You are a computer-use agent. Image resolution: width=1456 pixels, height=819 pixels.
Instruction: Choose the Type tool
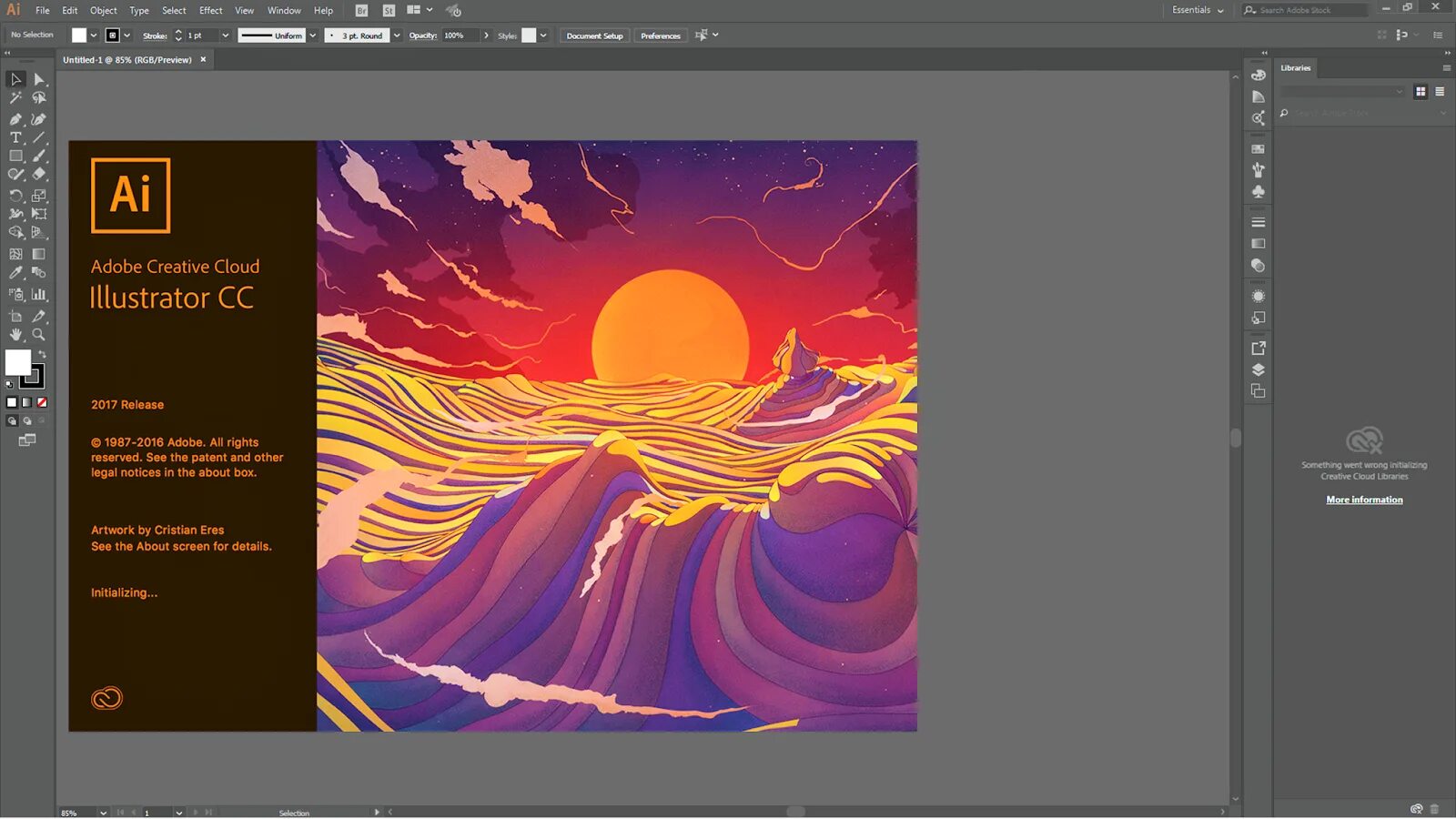coord(15,137)
